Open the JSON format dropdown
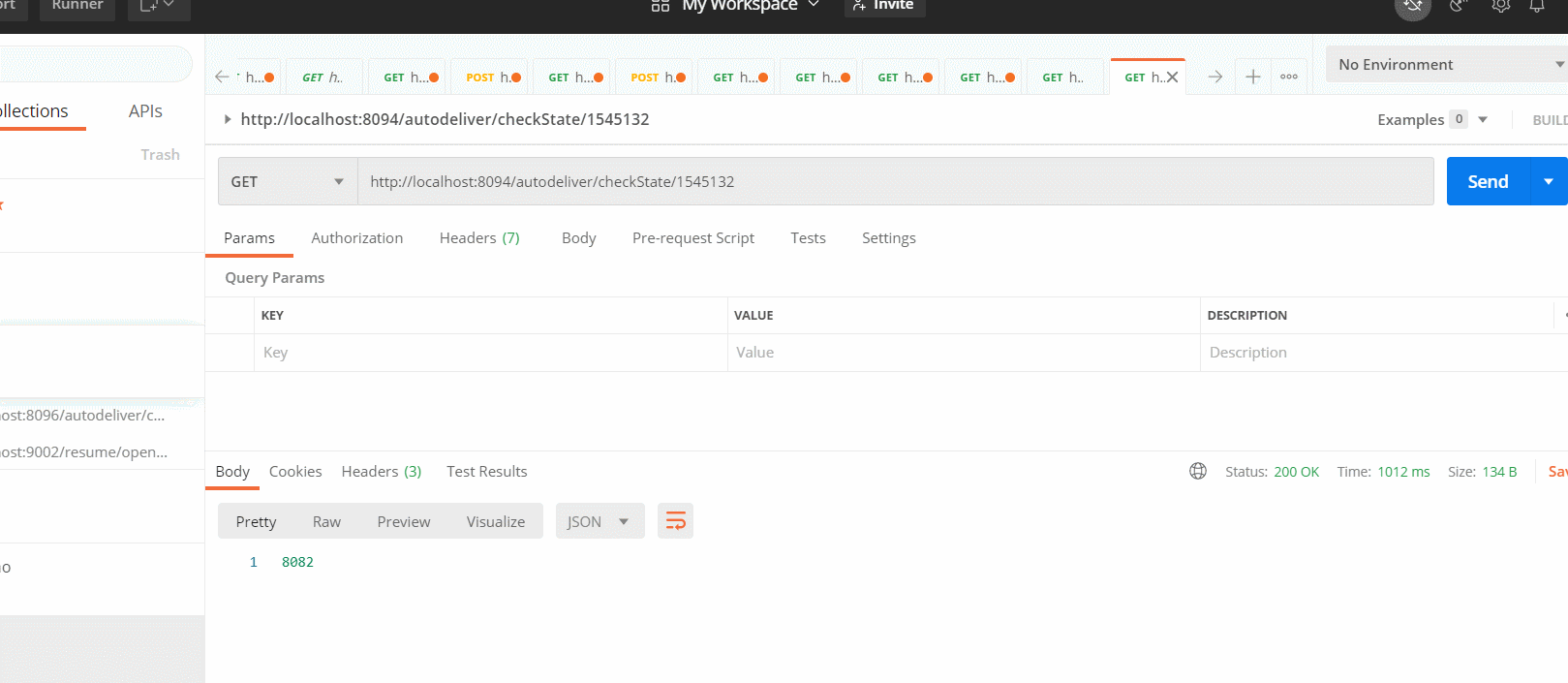Viewport: 1568px width, 683px height. (x=600, y=521)
